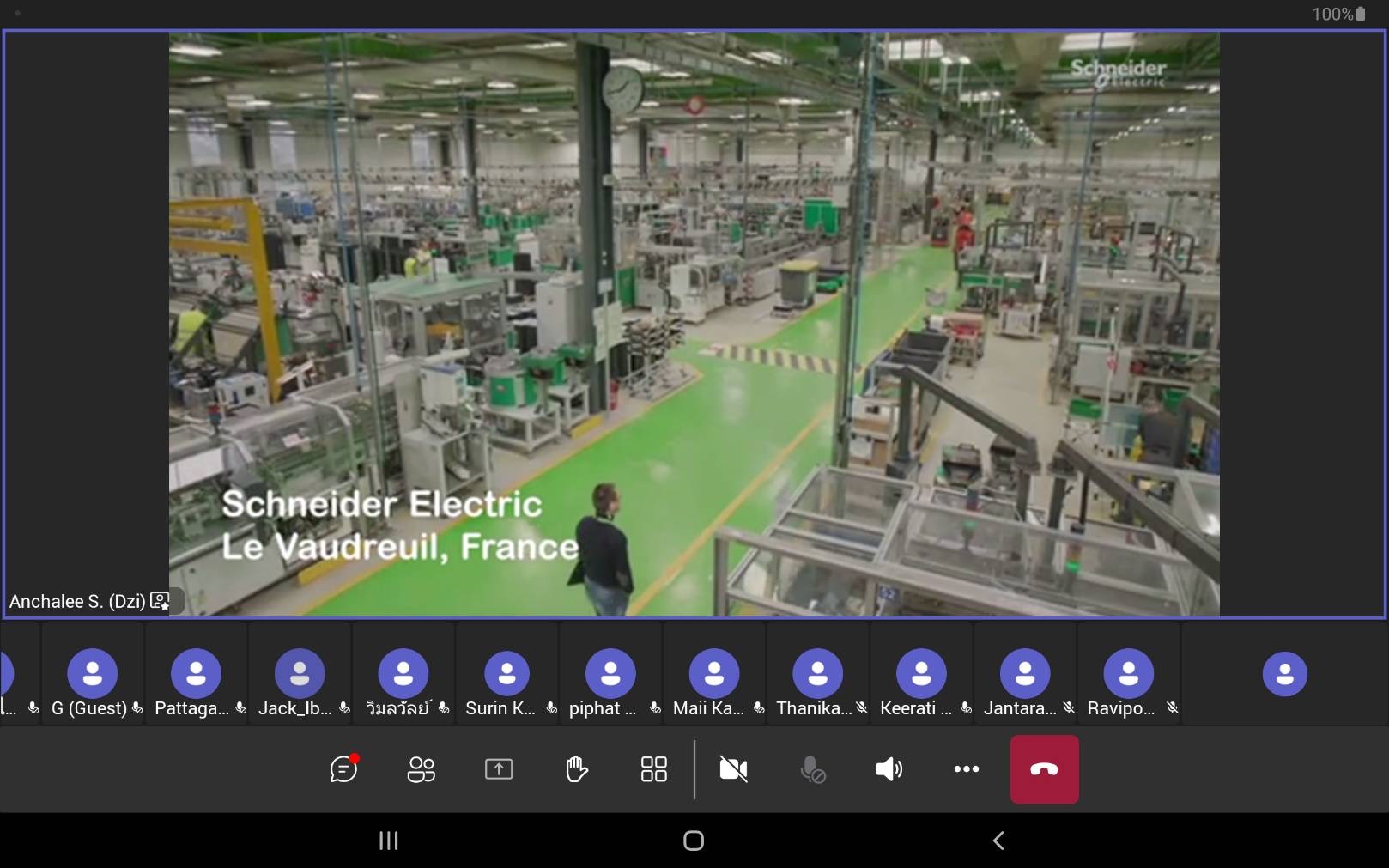The image size is (1389, 868).
Task: Toggle the camera on
Action: (733, 769)
